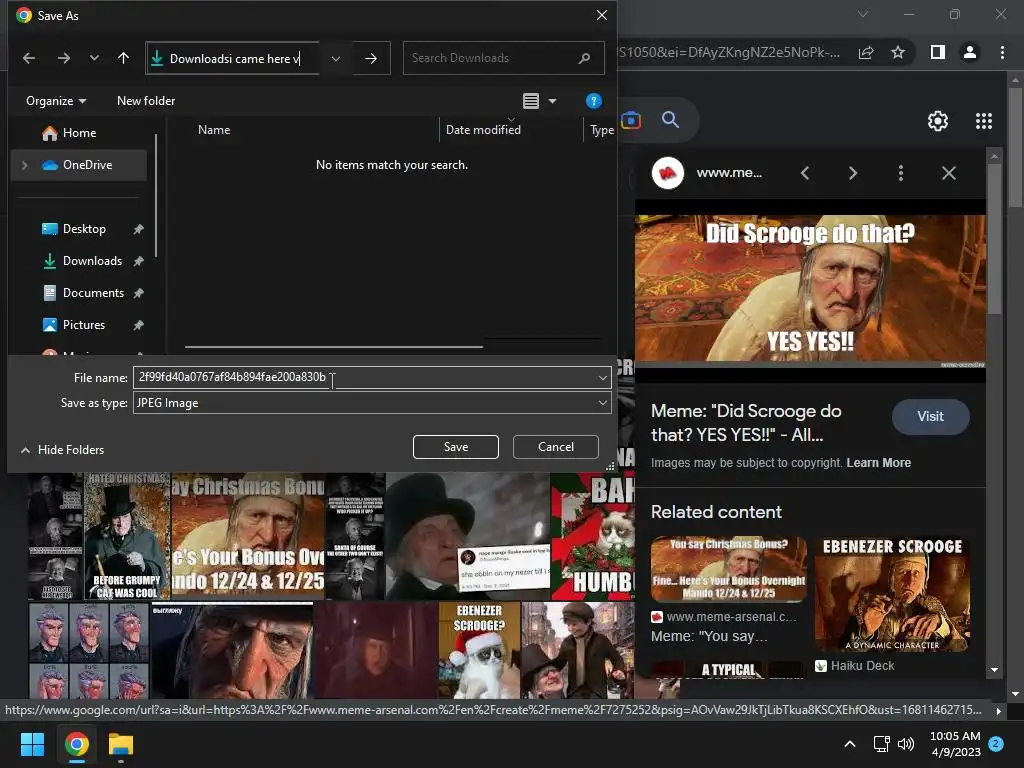Viewport: 1024px width, 768px height.
Task: Expand the File name dropdown arrow
Action: tap(602, 377)
